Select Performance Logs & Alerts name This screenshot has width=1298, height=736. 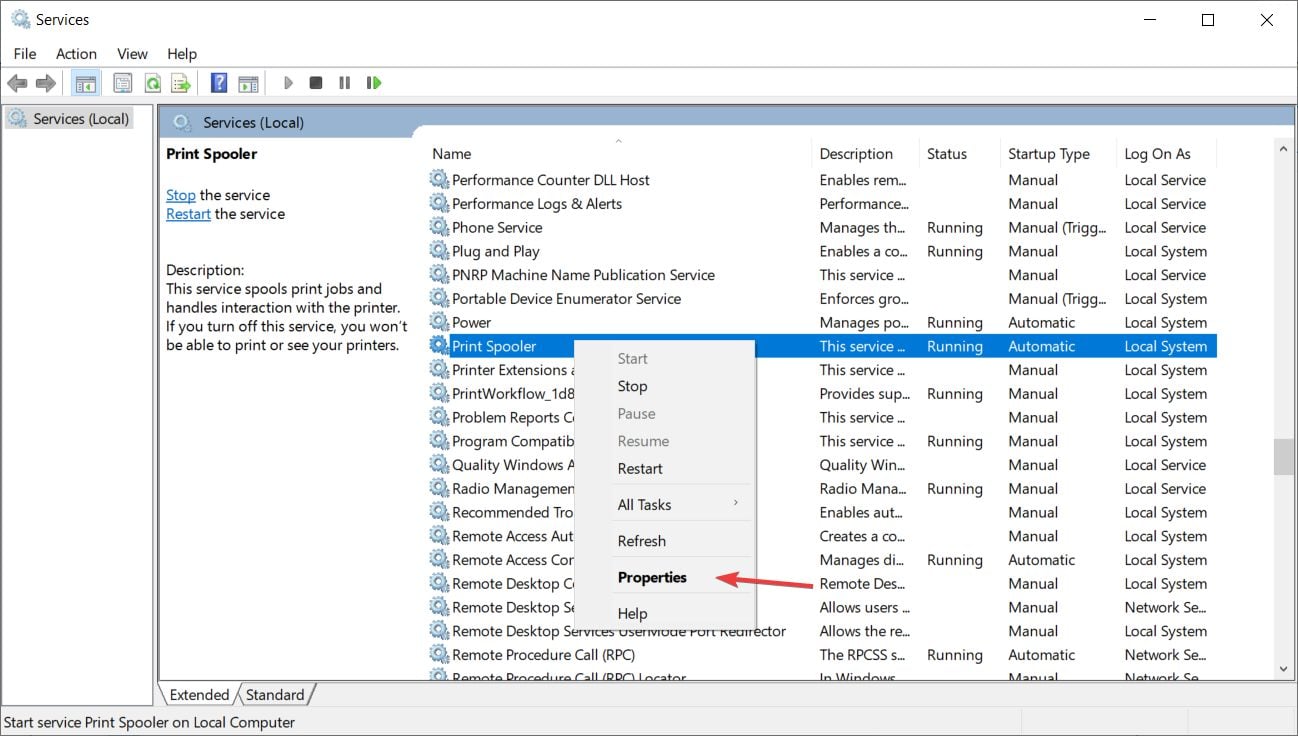tap(537, 204)
